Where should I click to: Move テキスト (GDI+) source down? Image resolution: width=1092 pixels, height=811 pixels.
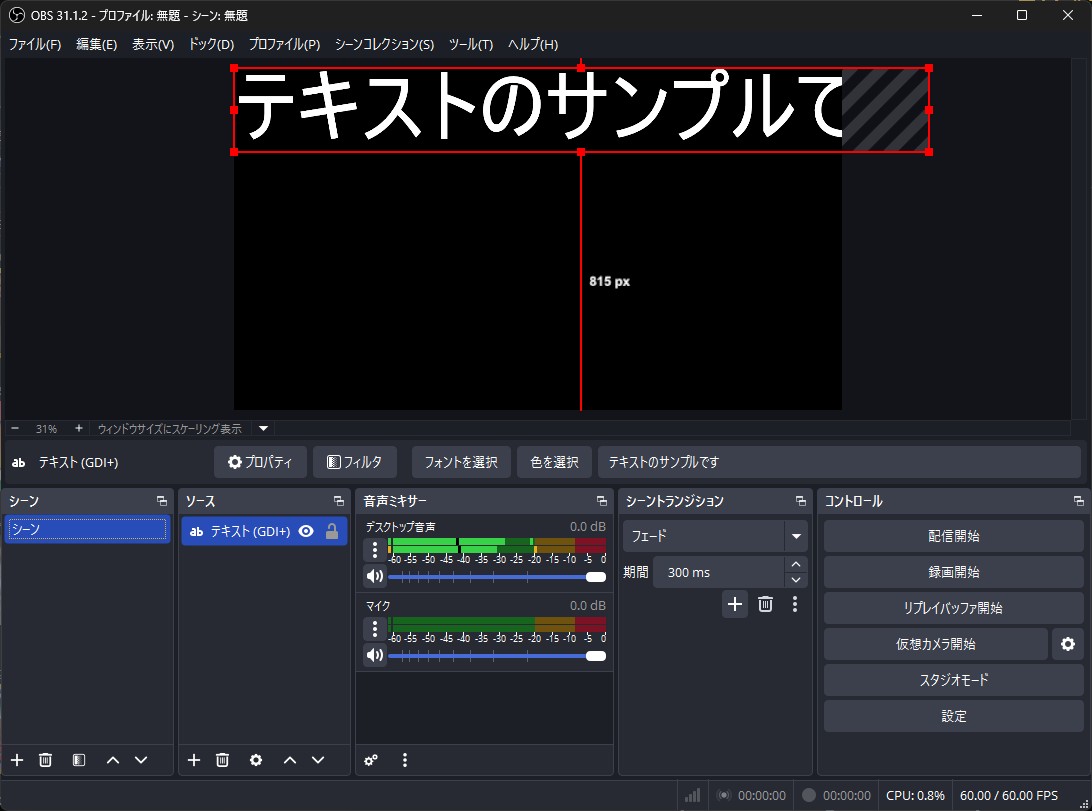point(318,760)
